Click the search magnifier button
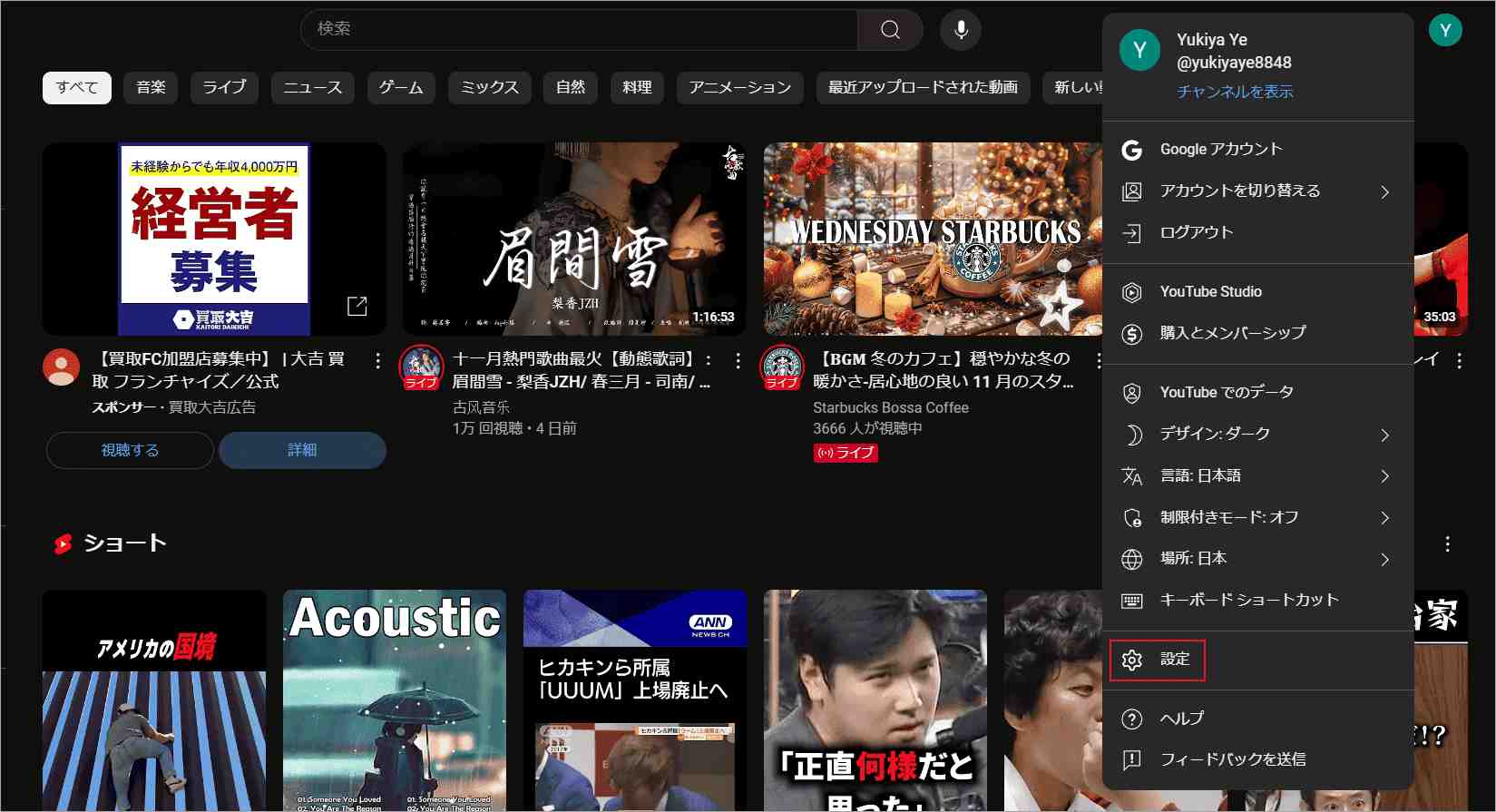The width and height of the screenshot is (1496, 812). coord(890,30)
